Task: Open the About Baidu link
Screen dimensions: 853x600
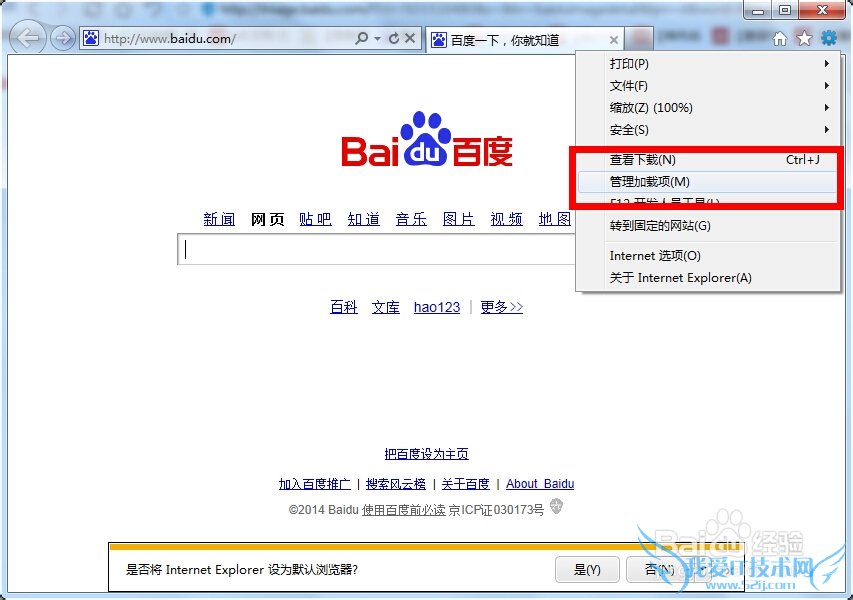Action: tap(540, 484)
